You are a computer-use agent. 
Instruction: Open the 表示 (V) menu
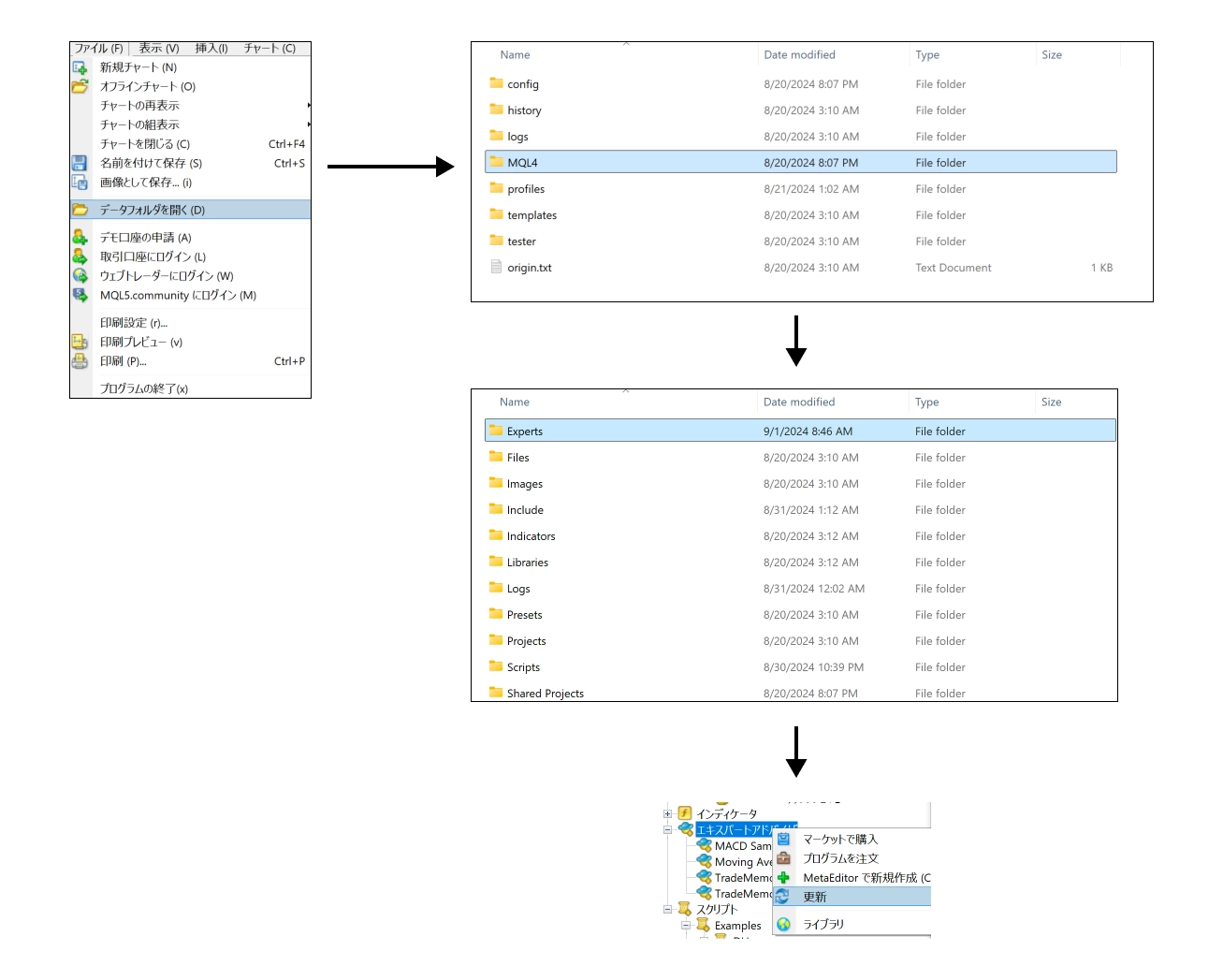(x=159, y=49)
